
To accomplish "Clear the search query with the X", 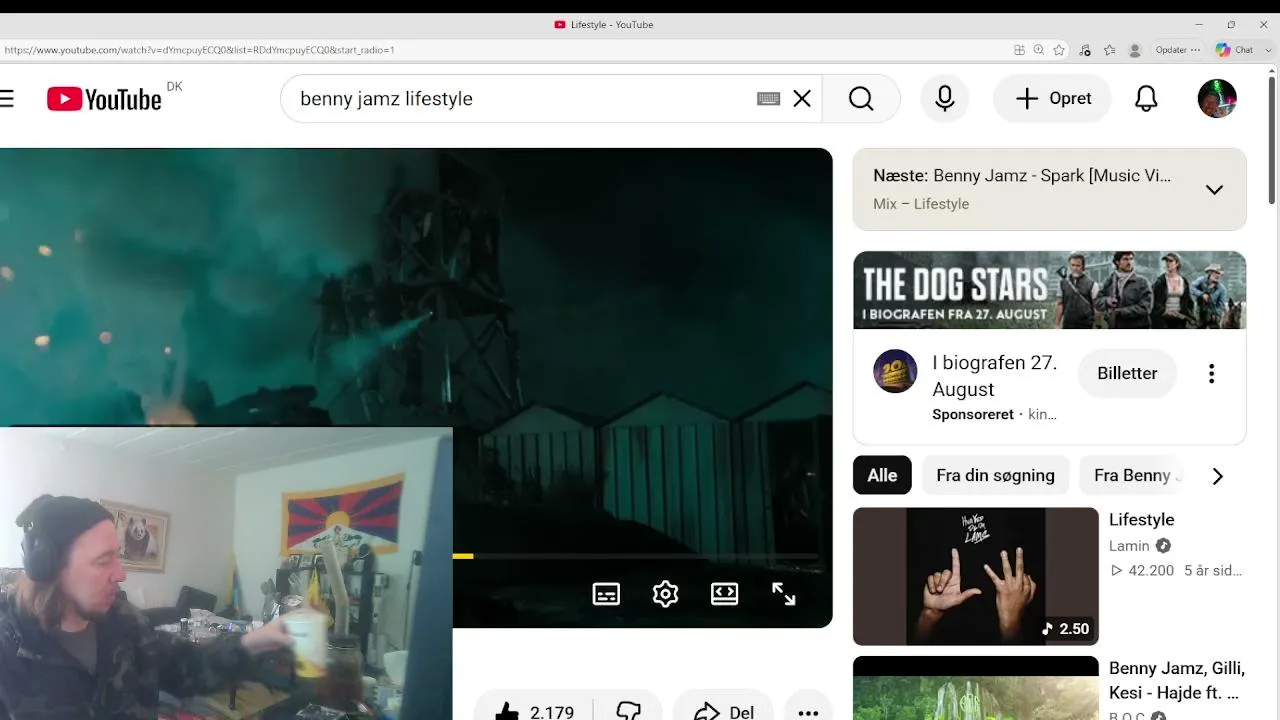I will [x=802, y=99].
